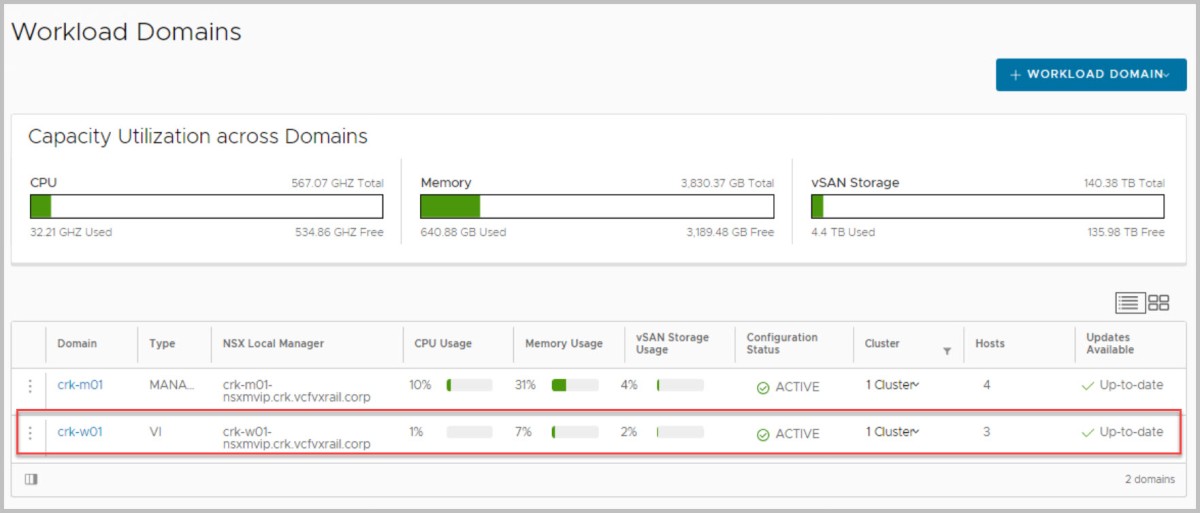
Task: Click ACTIVE status checkmark for crk-m01
Action: click(x=763, y=388)
